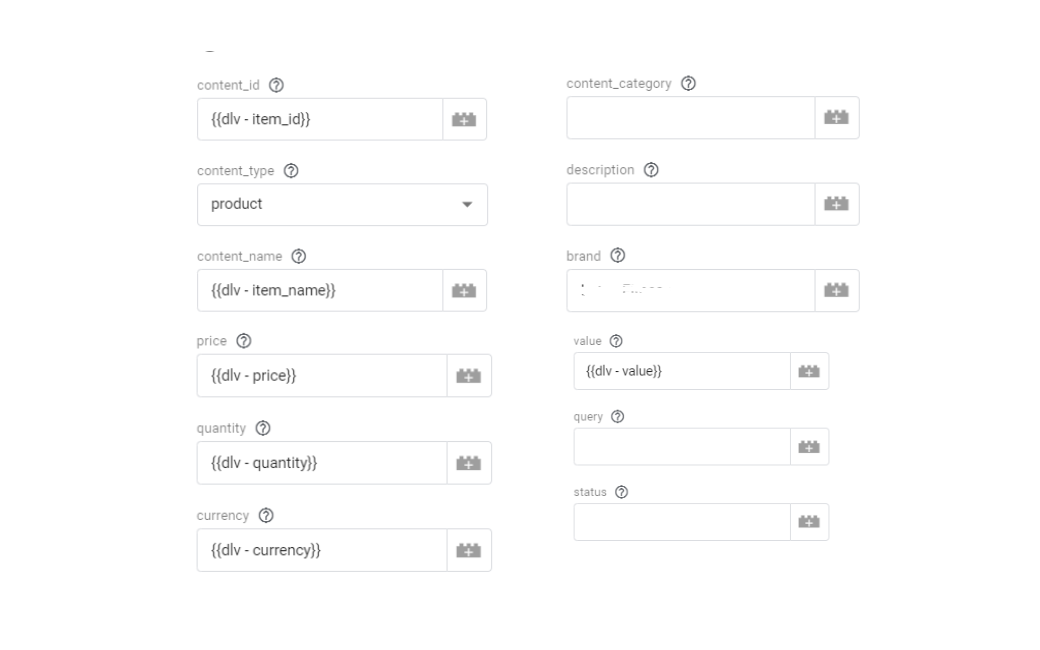Screen dimensions: 1040x650
Task: Click the price field containing dlv - price
Action: click(320, 376)
